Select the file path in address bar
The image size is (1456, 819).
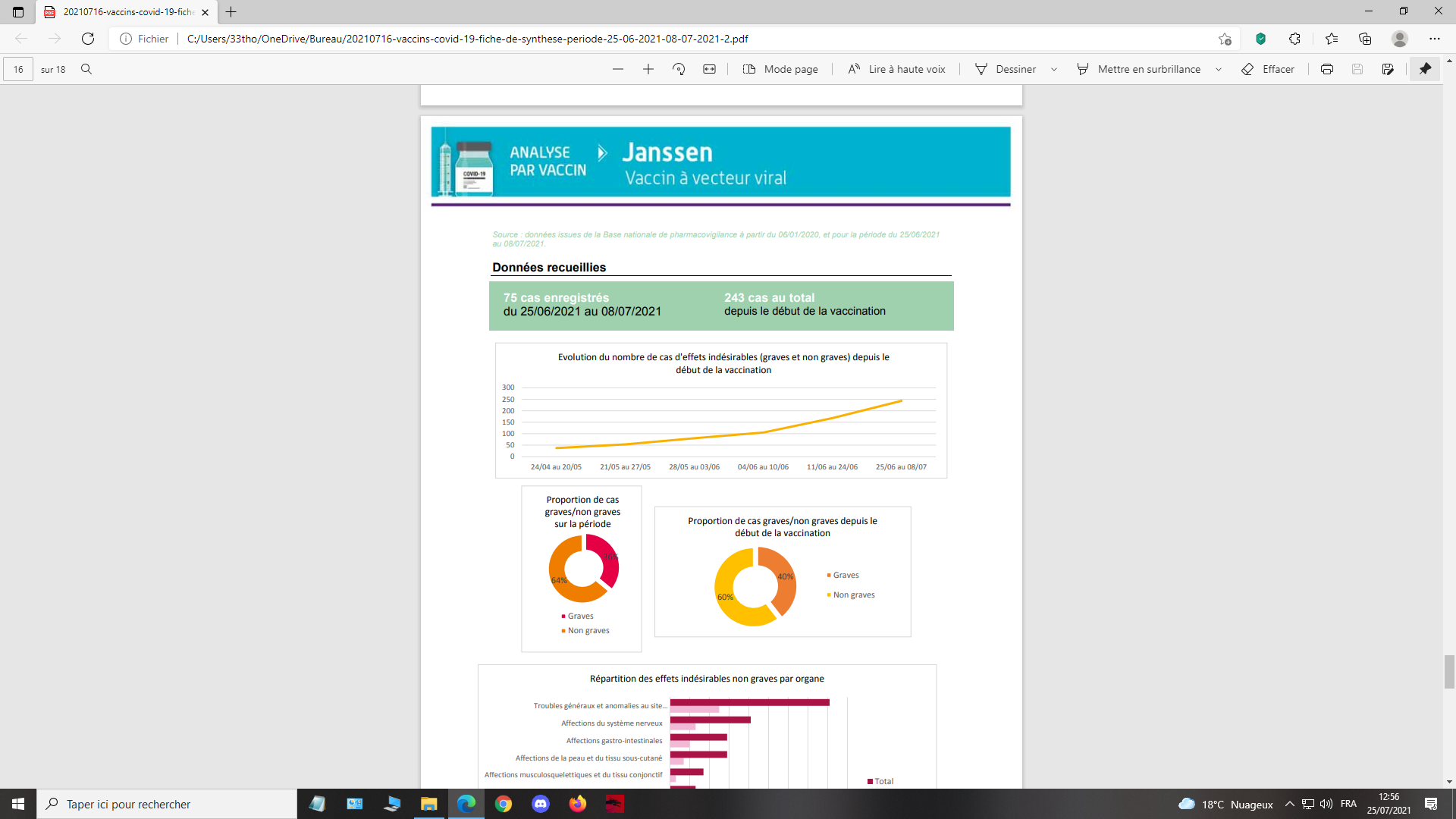click(x=467, y=39)
